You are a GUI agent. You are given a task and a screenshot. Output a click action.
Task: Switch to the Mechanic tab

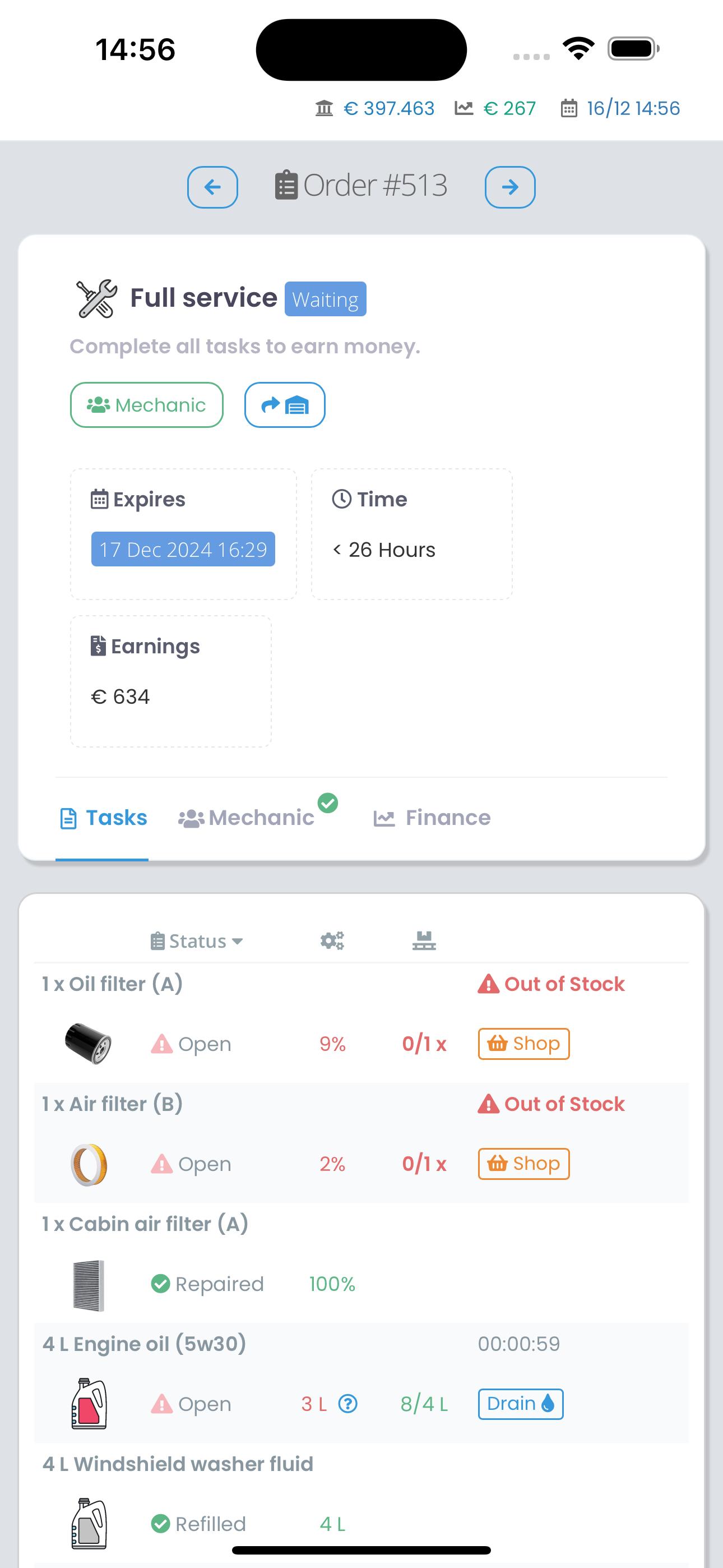247,818
